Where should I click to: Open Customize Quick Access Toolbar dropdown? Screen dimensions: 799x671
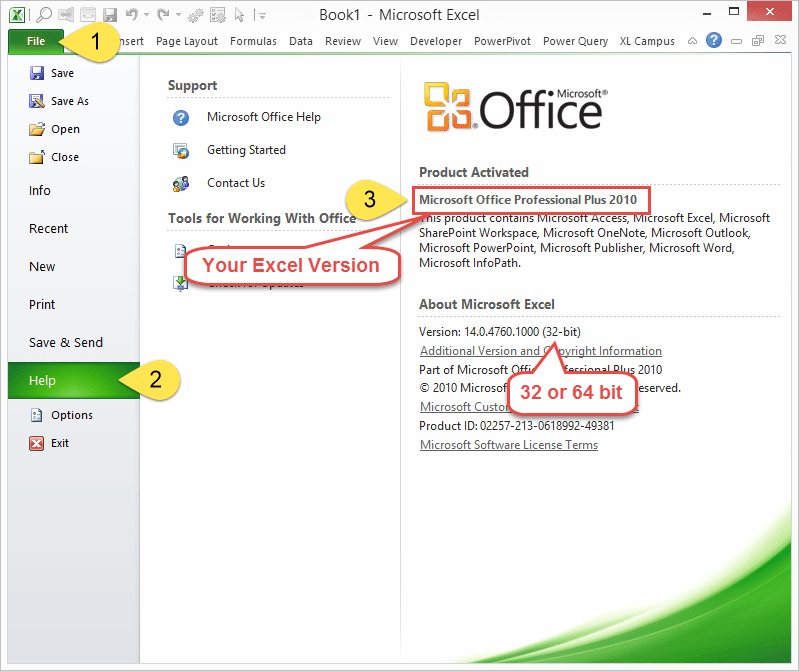(261, 15)
